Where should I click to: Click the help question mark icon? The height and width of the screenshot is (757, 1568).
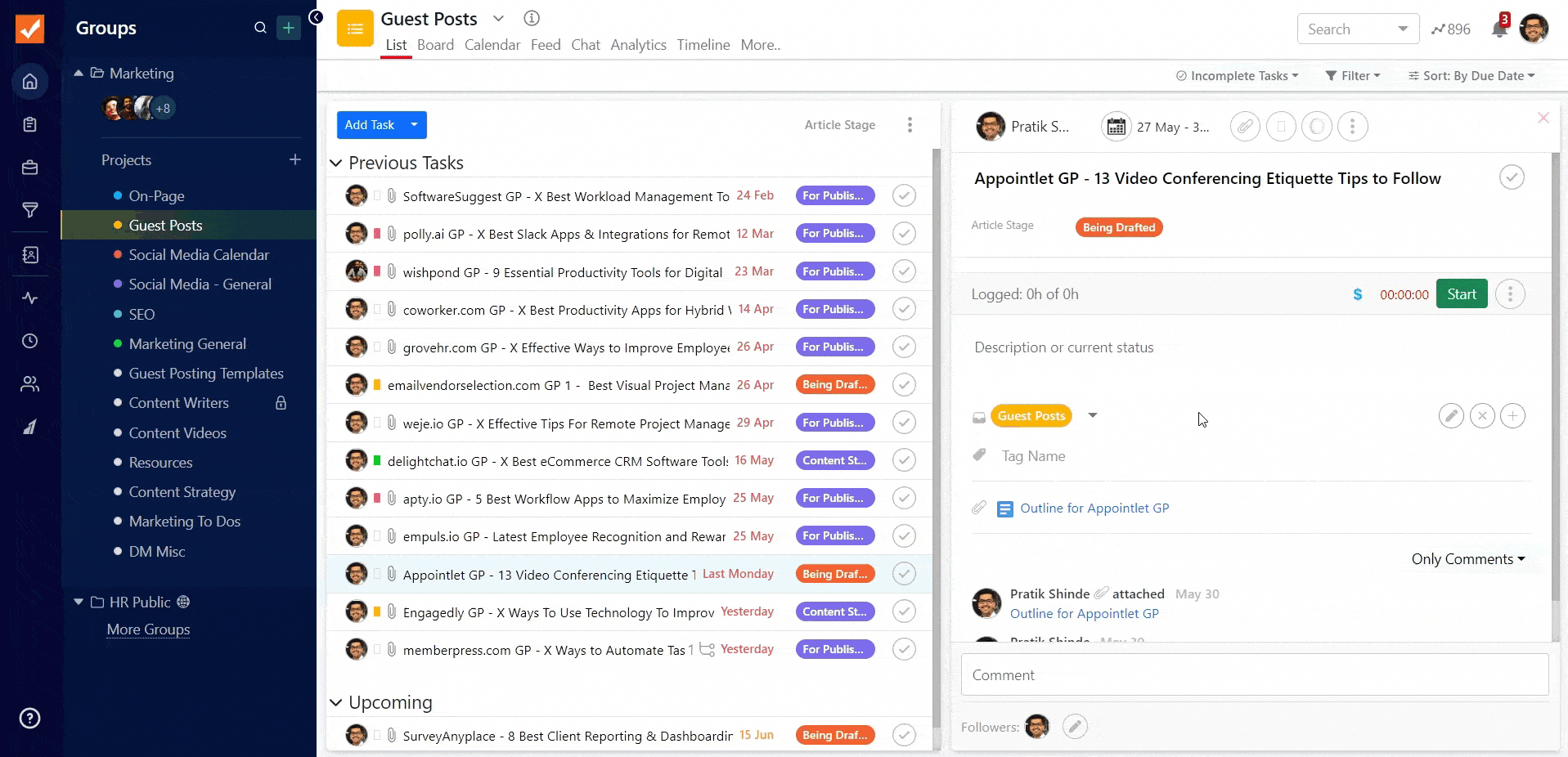30,718
